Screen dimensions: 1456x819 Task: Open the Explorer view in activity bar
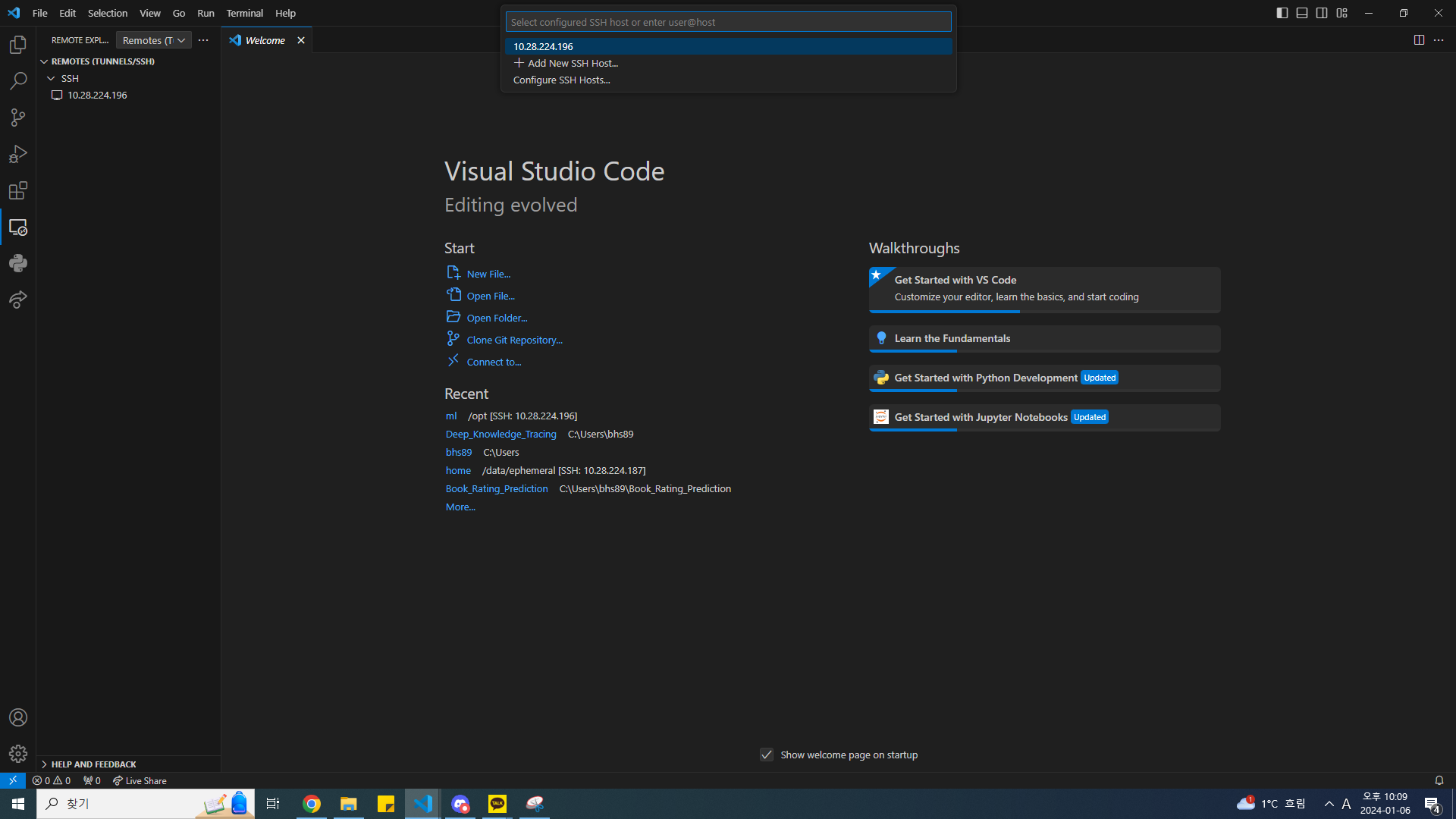pyautogui.click(x=18, y=45)
